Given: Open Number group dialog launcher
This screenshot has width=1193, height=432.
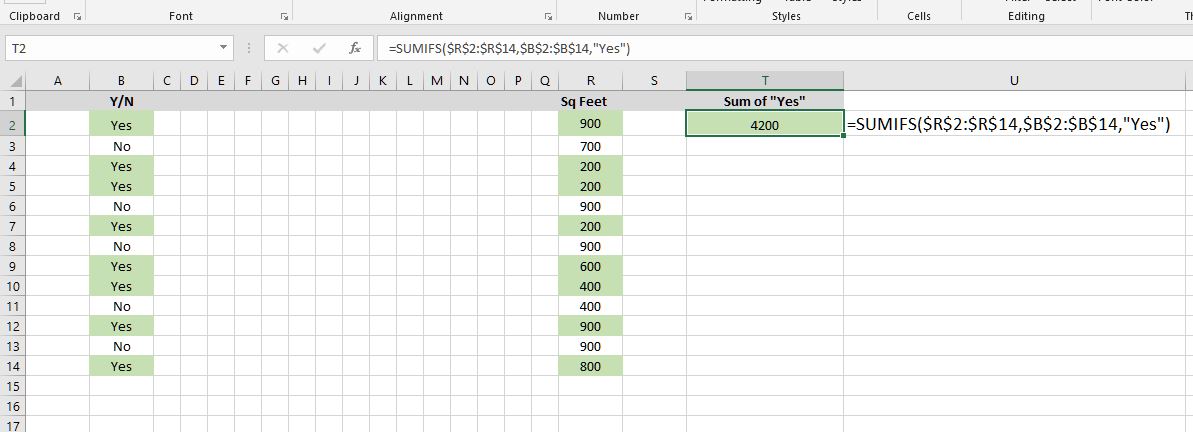Looking at the screenshot, I should [x=688, y=16].
